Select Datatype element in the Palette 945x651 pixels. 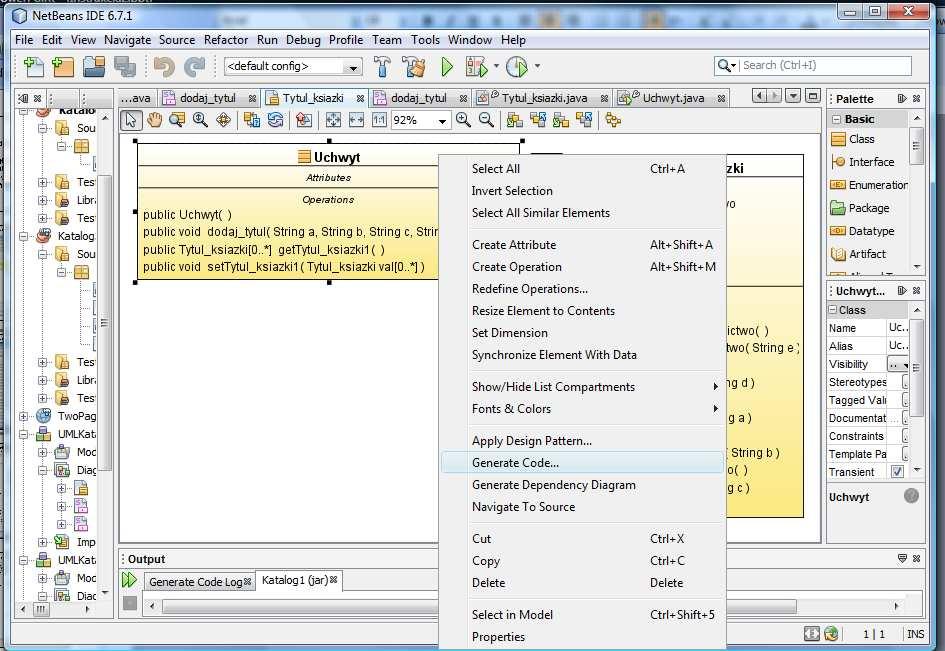click(x=863, y=231)
